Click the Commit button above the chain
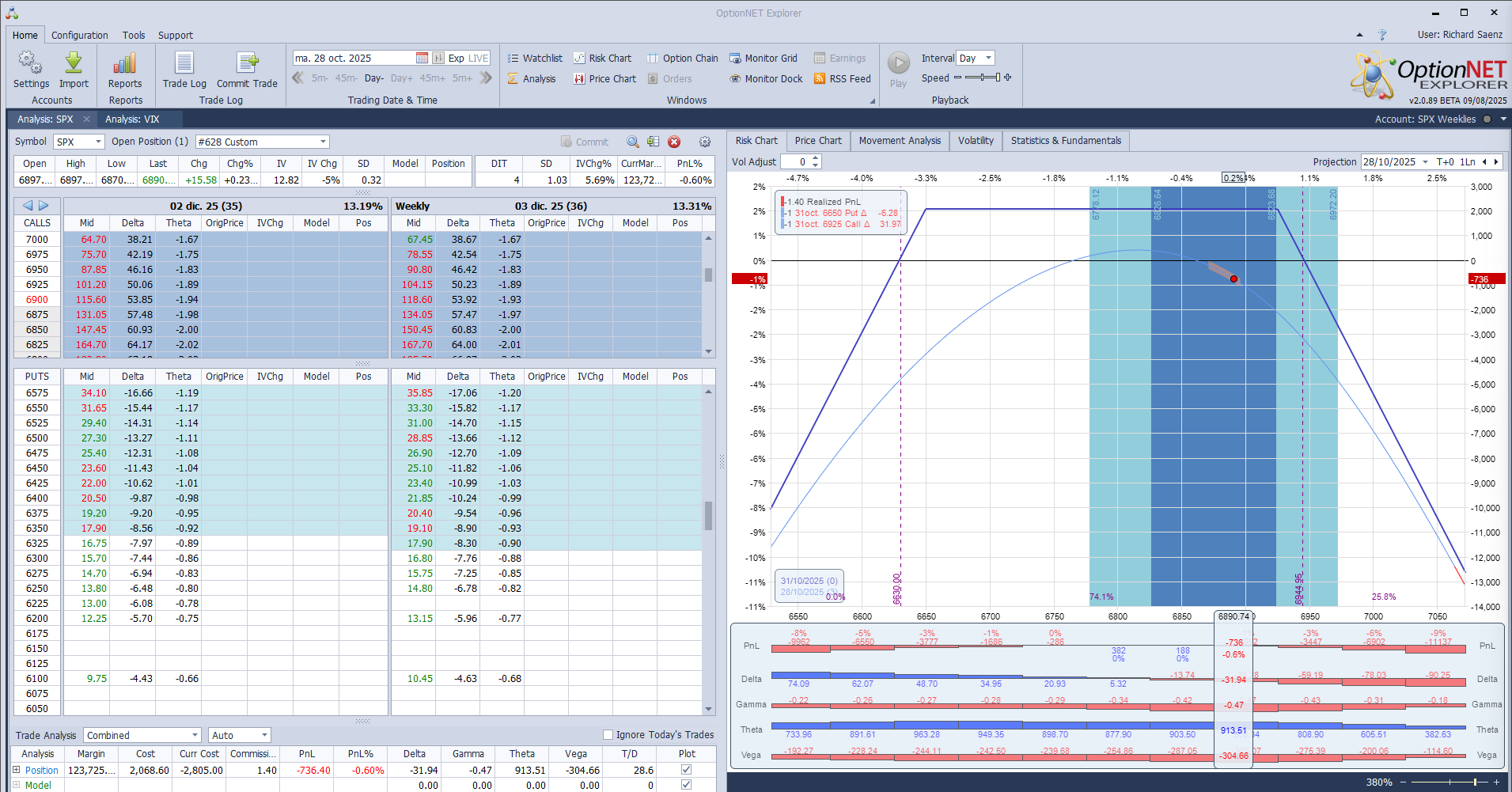Image resolution: width=1512 pixels, height=792 pixels. (585, 142)
